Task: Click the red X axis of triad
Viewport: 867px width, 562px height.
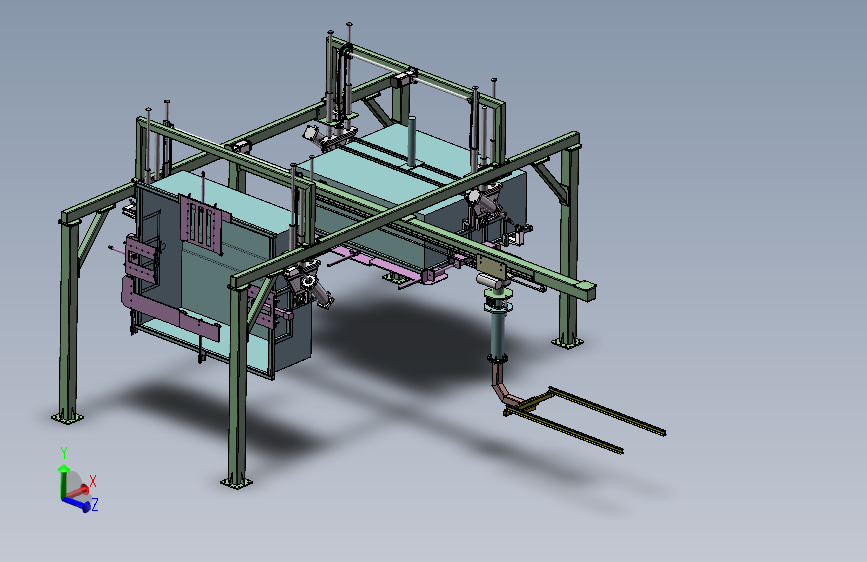Action: [78, 491]
